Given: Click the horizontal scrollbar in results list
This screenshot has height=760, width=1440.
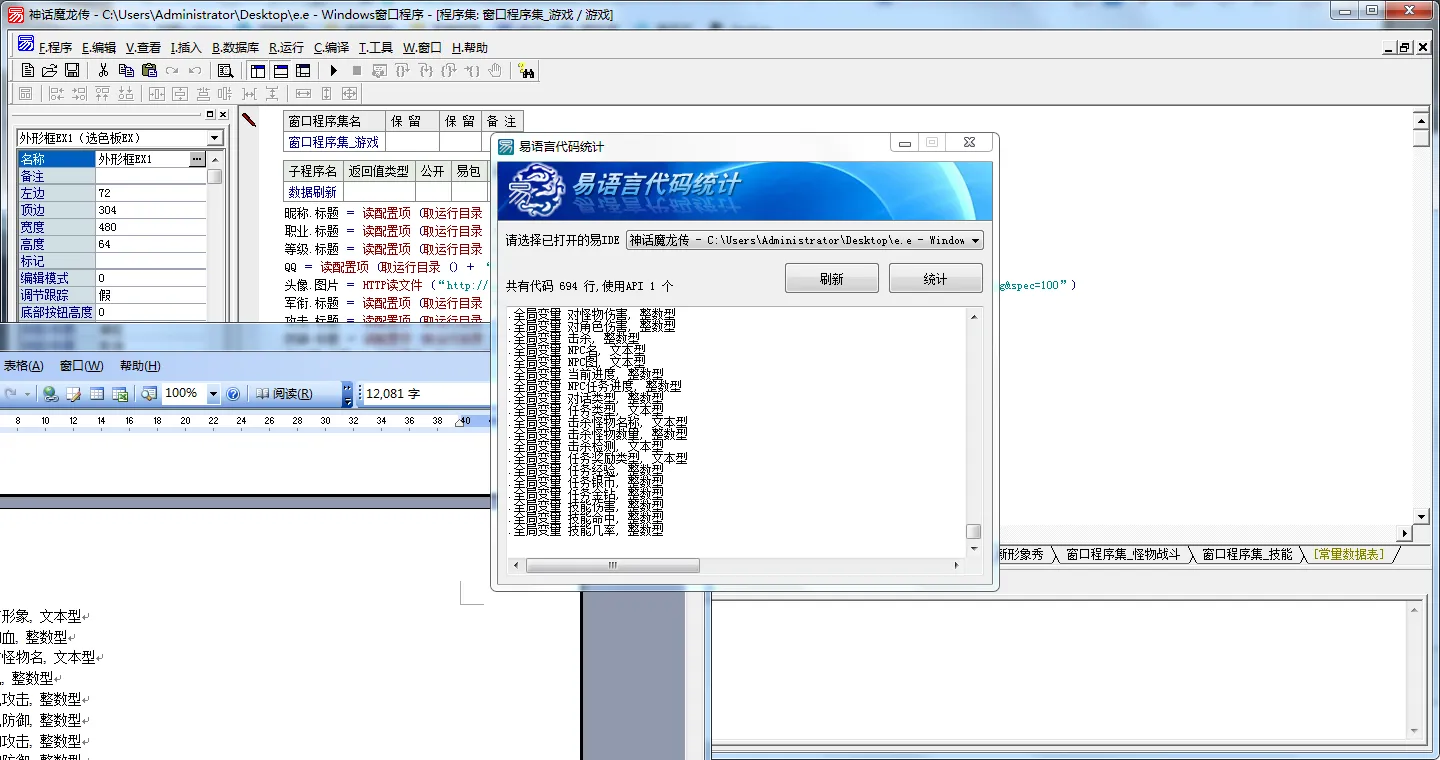Looking at the screenshot, I should 612,566.
